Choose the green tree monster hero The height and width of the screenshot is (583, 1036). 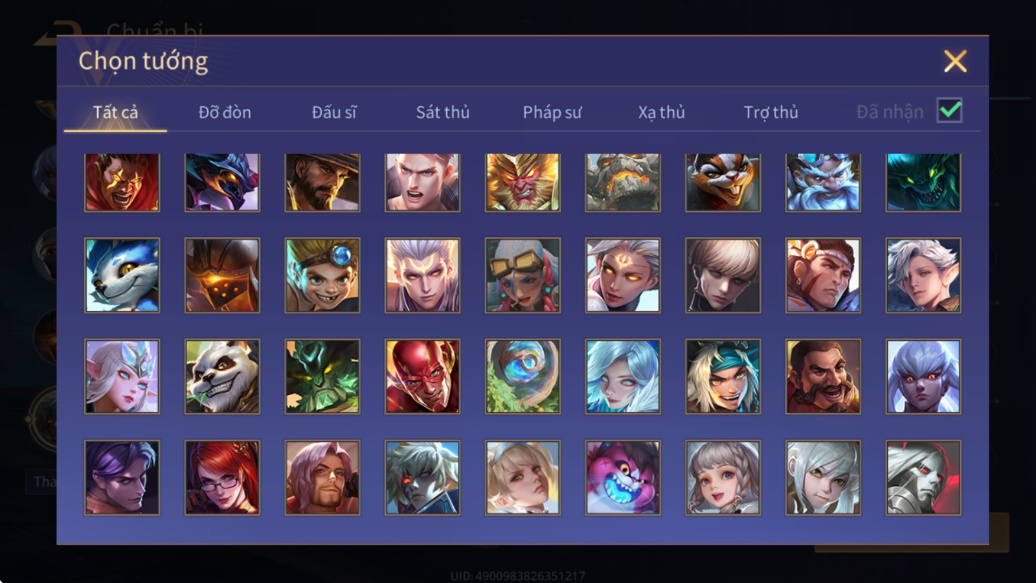[x=322, y=376]
